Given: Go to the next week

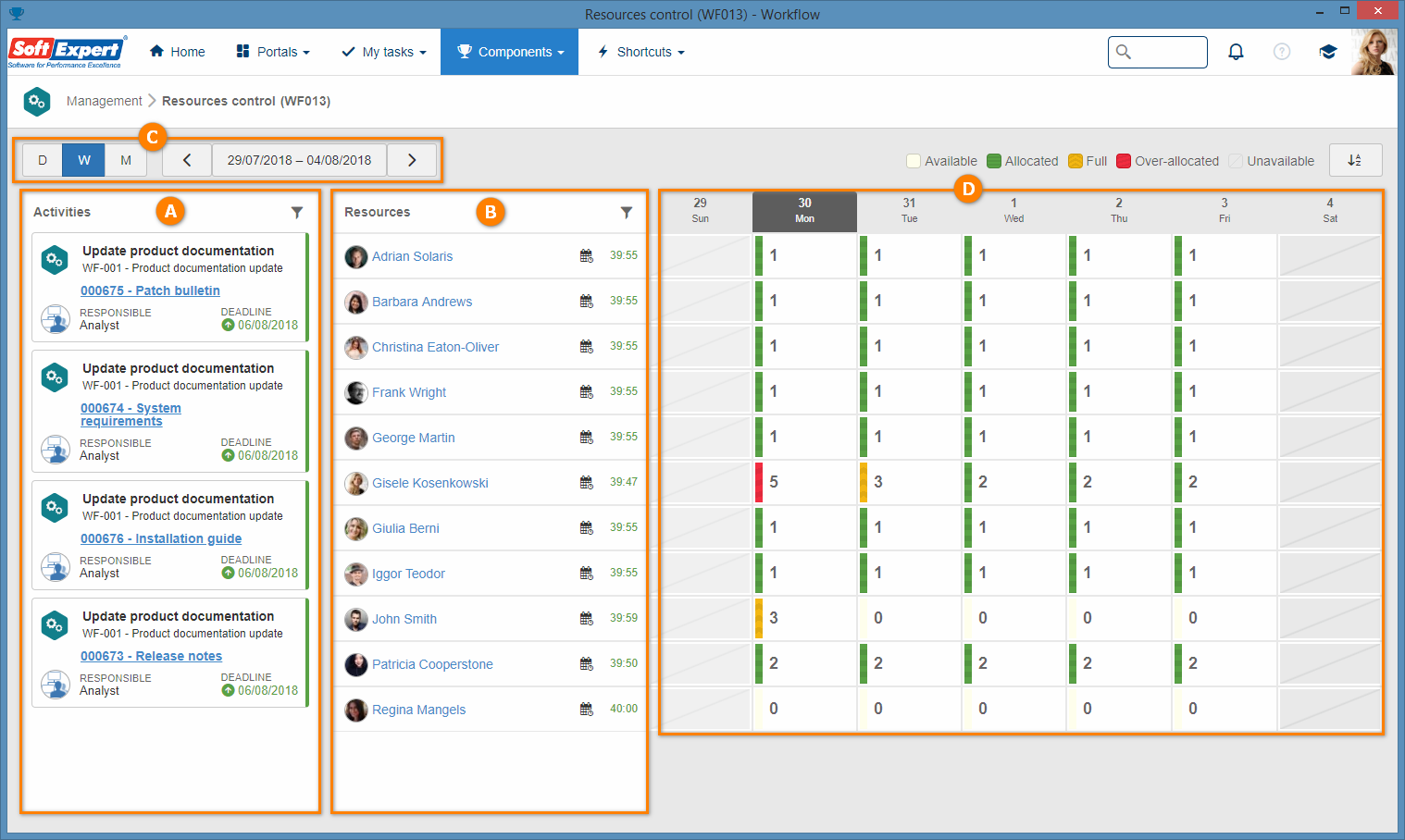Looking at the screenshot, I should point(412,160).
